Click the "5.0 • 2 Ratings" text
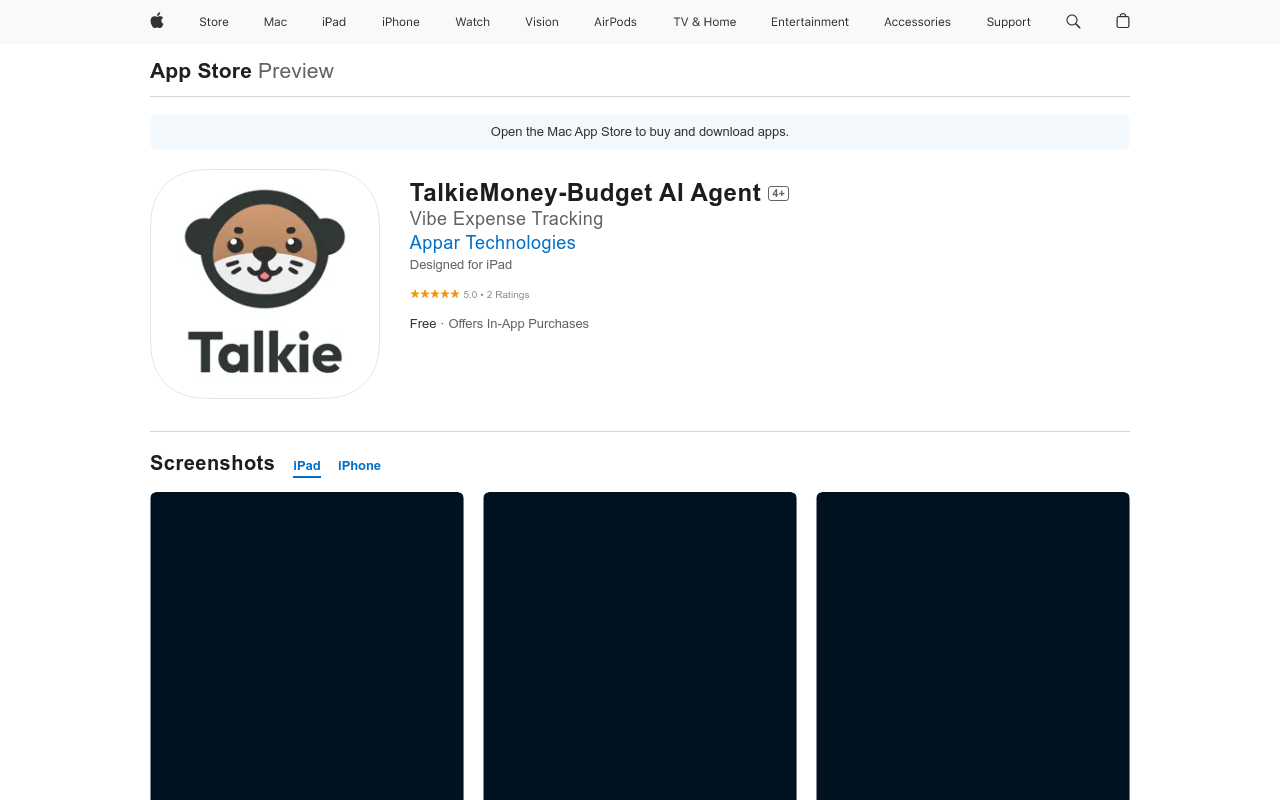 (x=497, y=295)
